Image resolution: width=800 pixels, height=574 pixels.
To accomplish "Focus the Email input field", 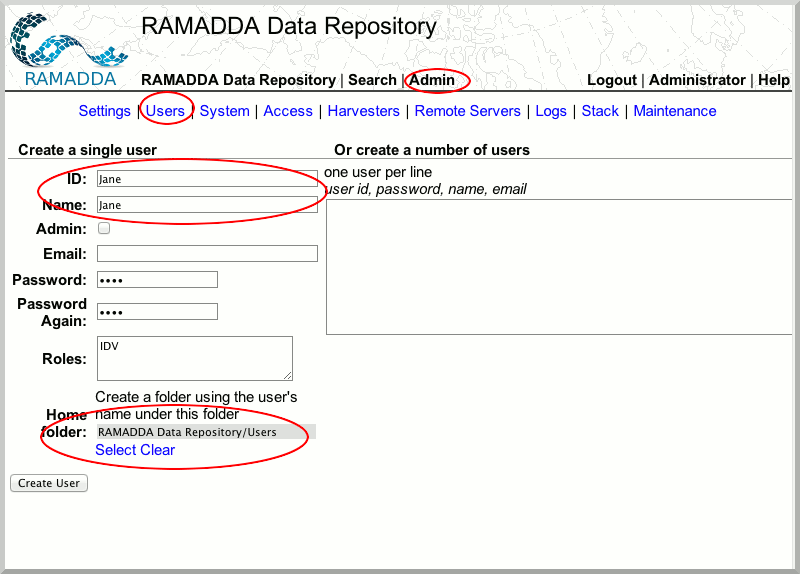I will coord(207,254).
